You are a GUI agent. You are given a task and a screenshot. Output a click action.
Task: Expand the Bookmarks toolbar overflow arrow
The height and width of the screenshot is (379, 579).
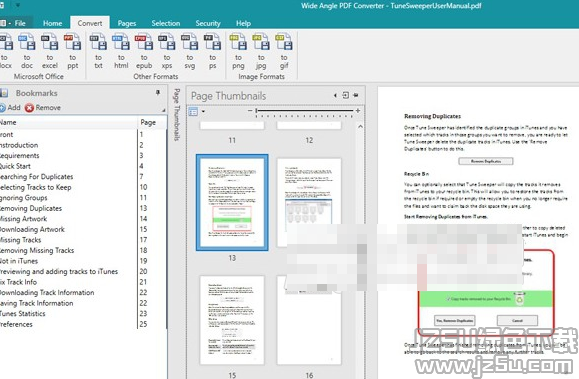coord(164,110)
